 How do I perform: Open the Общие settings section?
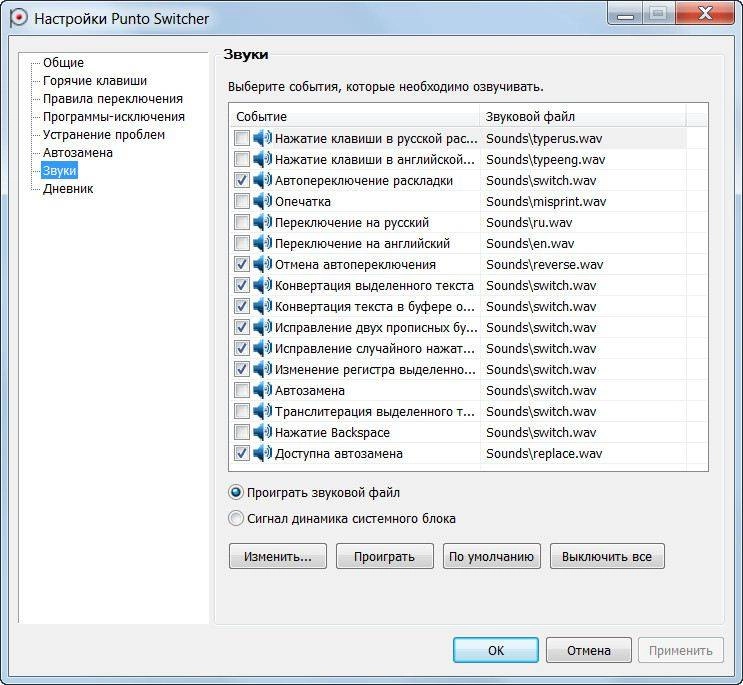click(63, 63)
